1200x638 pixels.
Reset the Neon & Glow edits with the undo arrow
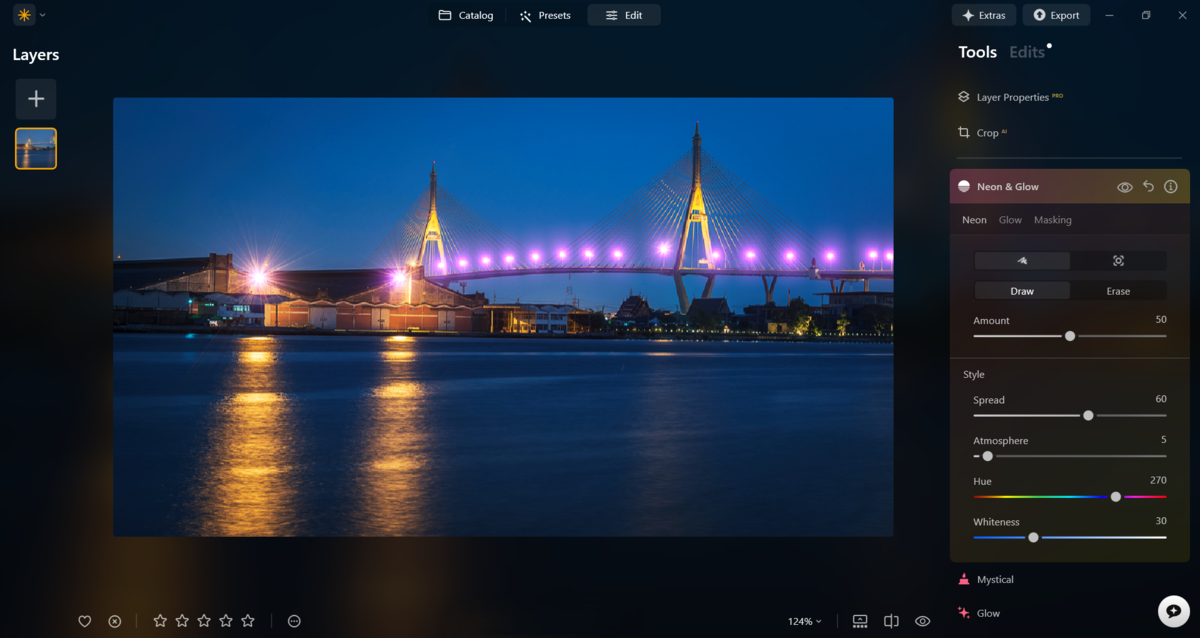pos(1148,186)
